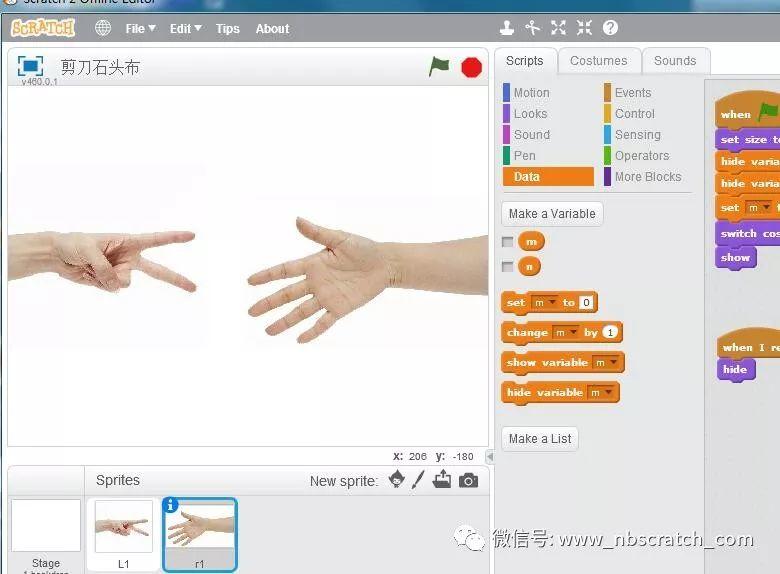780x574 pixels.
Task: Stop project with red stop sign
Action: (x=471, y=68)
